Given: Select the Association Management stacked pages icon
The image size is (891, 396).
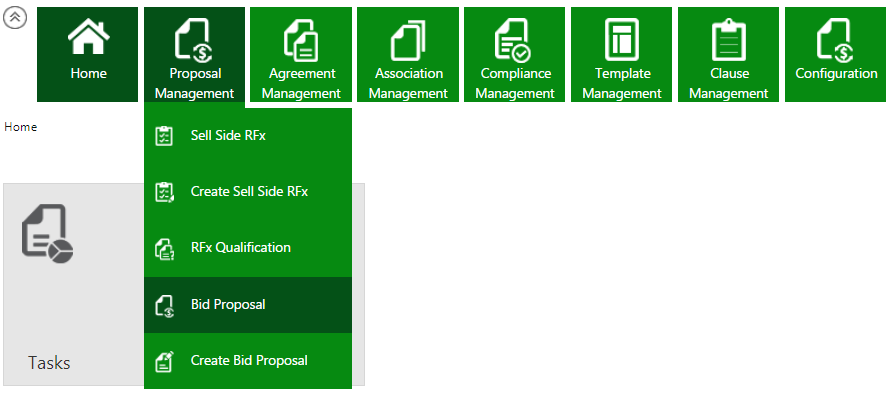Looking at the screenshot, I should tap(407, 39).
